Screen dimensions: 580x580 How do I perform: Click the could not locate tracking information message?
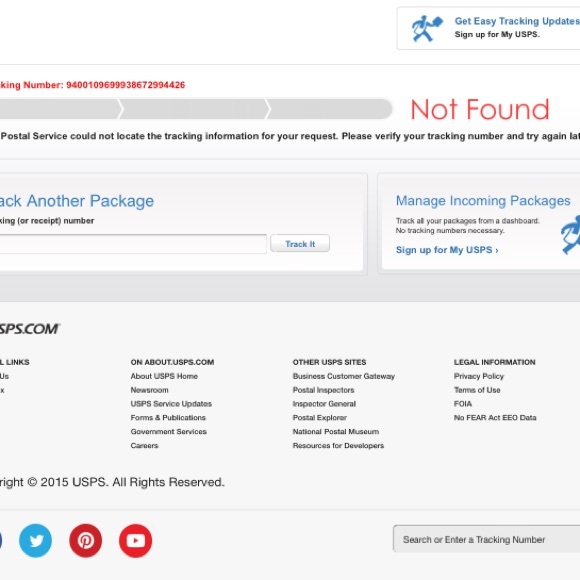[x=290, y=136]
